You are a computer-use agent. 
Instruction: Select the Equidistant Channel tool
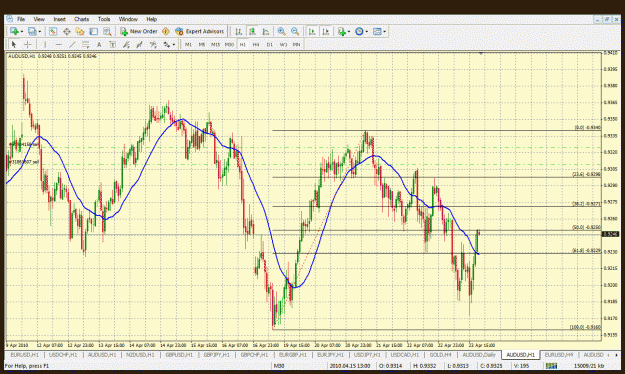[85, 44]
